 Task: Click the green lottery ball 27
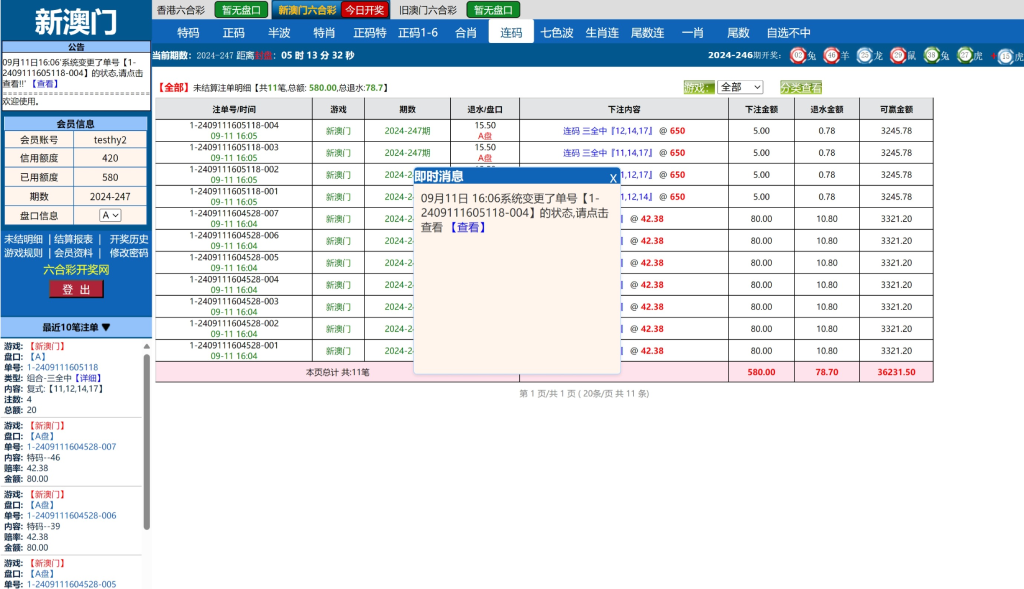pyautogui.click(x=964, y=56)
